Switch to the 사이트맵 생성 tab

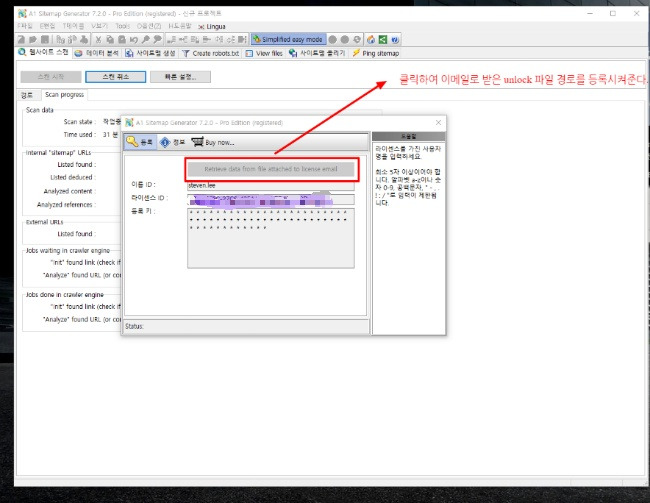point(150,53)
